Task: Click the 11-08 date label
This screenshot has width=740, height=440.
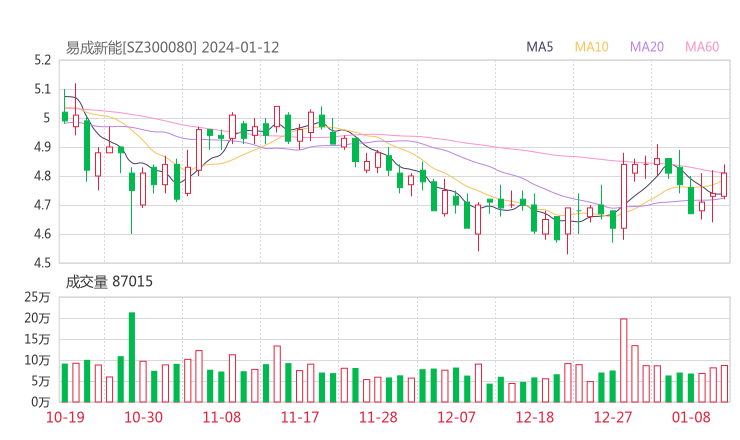Action: 221,417
